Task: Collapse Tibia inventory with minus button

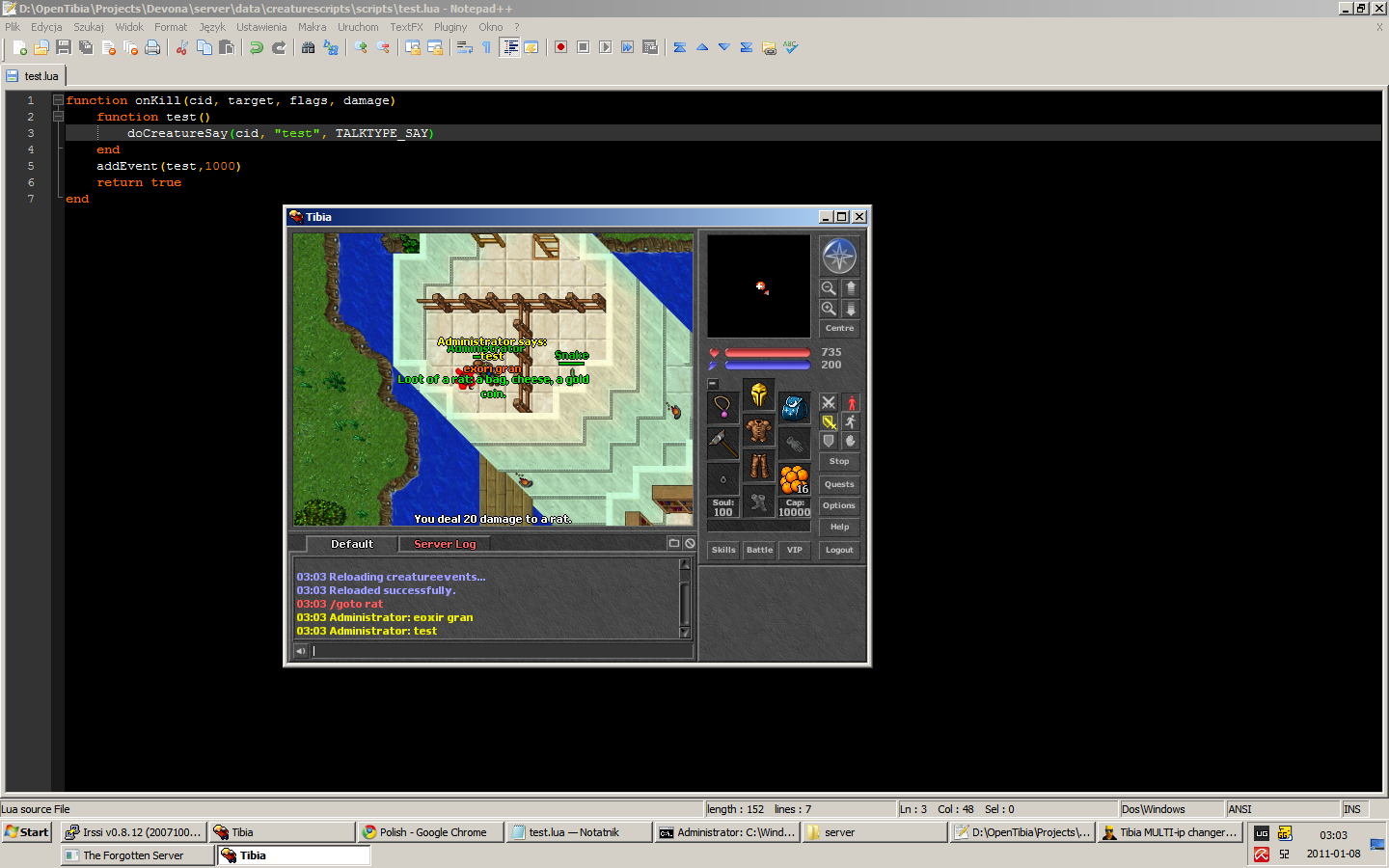Action: point(713,384)
